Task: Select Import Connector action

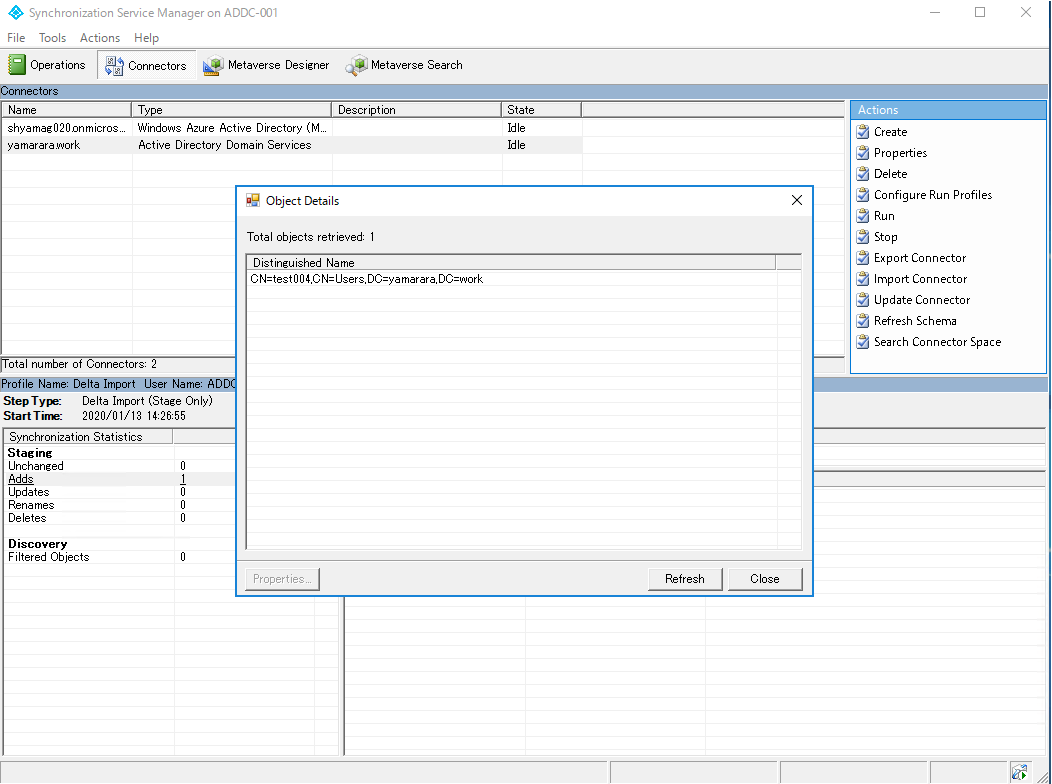Action: point(919,278)
